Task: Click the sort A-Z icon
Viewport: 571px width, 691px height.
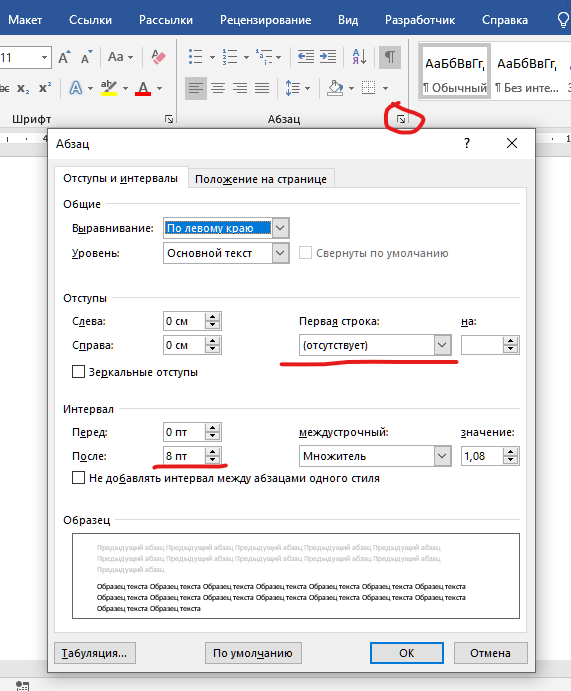Action: coord(359,57)
